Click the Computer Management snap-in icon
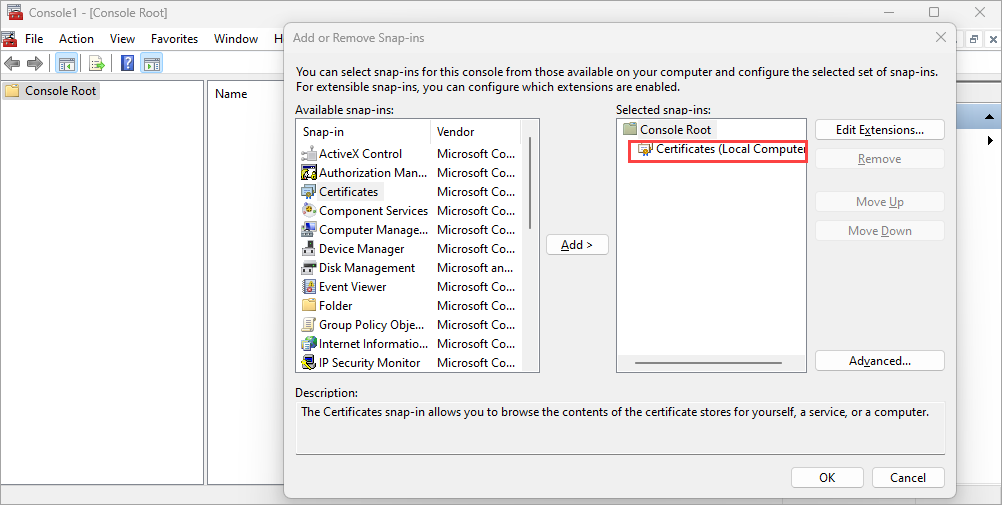 click(309, 229)
